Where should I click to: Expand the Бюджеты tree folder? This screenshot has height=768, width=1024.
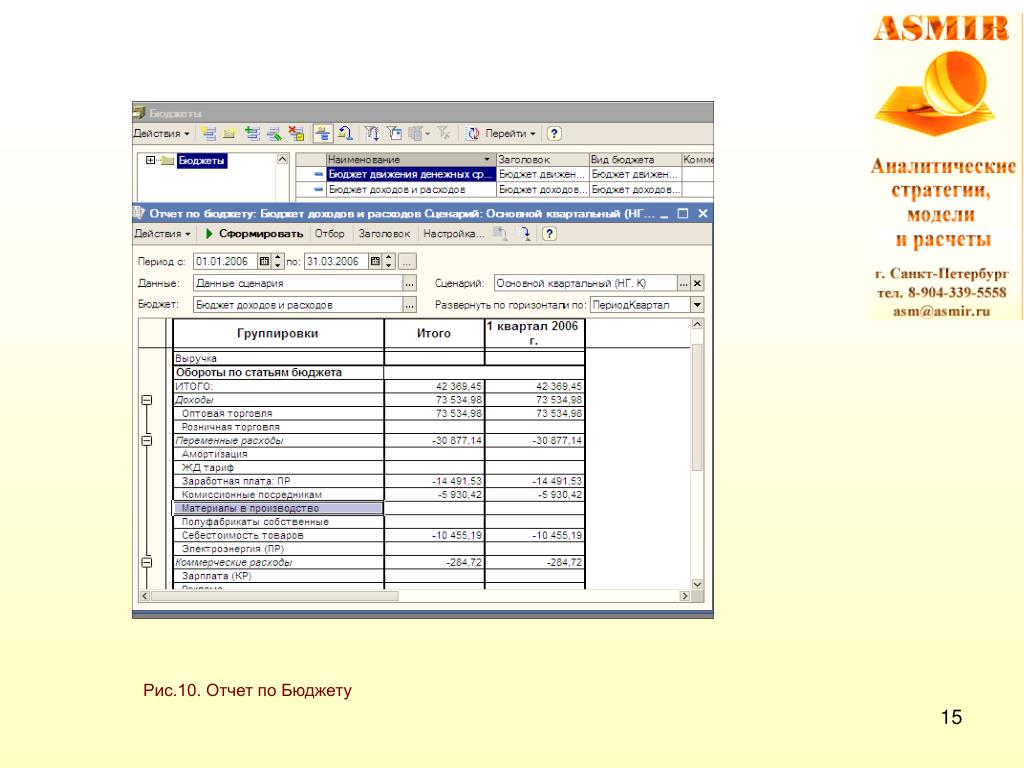[x=150, y=160]
